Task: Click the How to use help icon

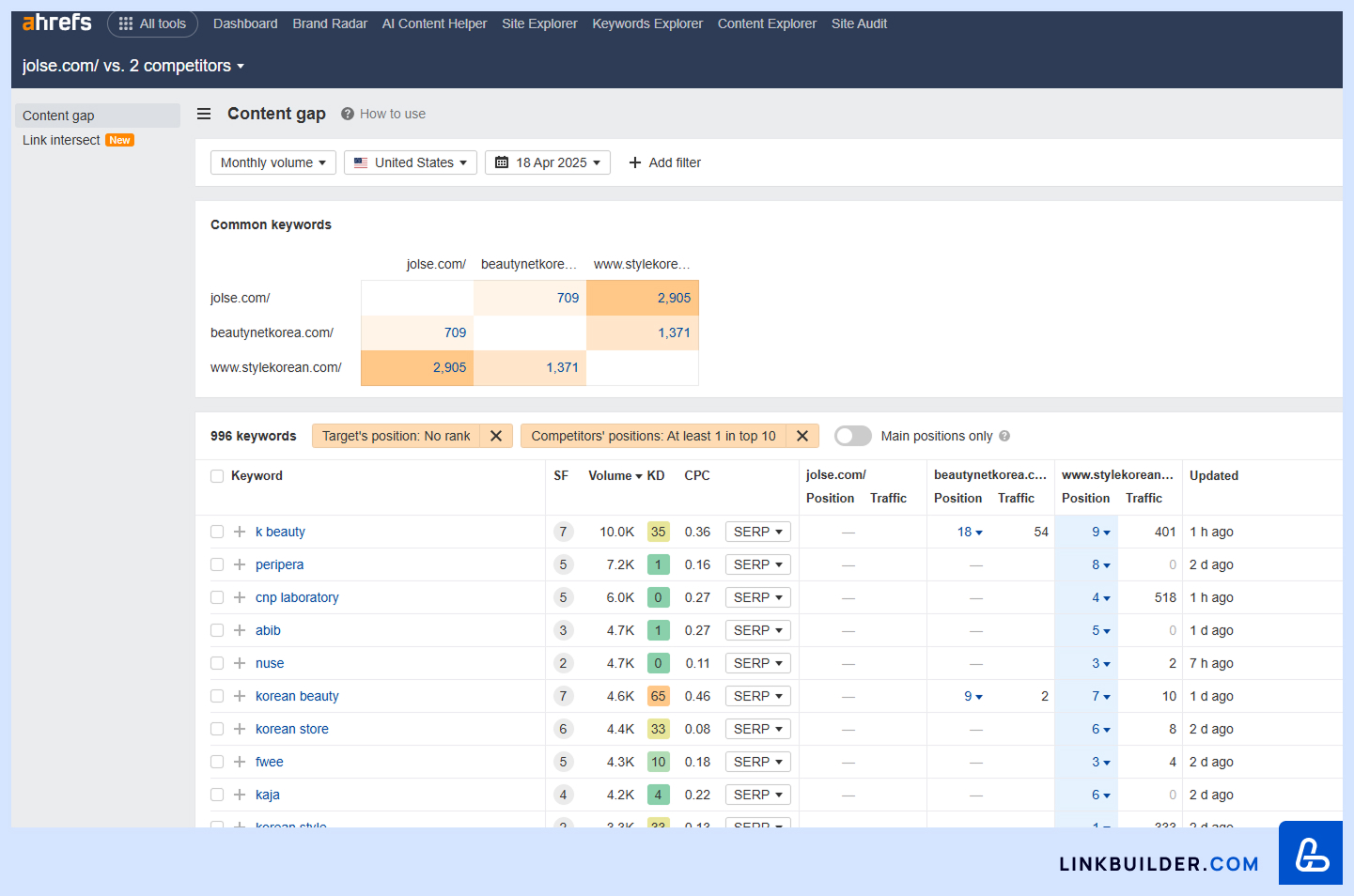Action: click(x=348, y=114)
